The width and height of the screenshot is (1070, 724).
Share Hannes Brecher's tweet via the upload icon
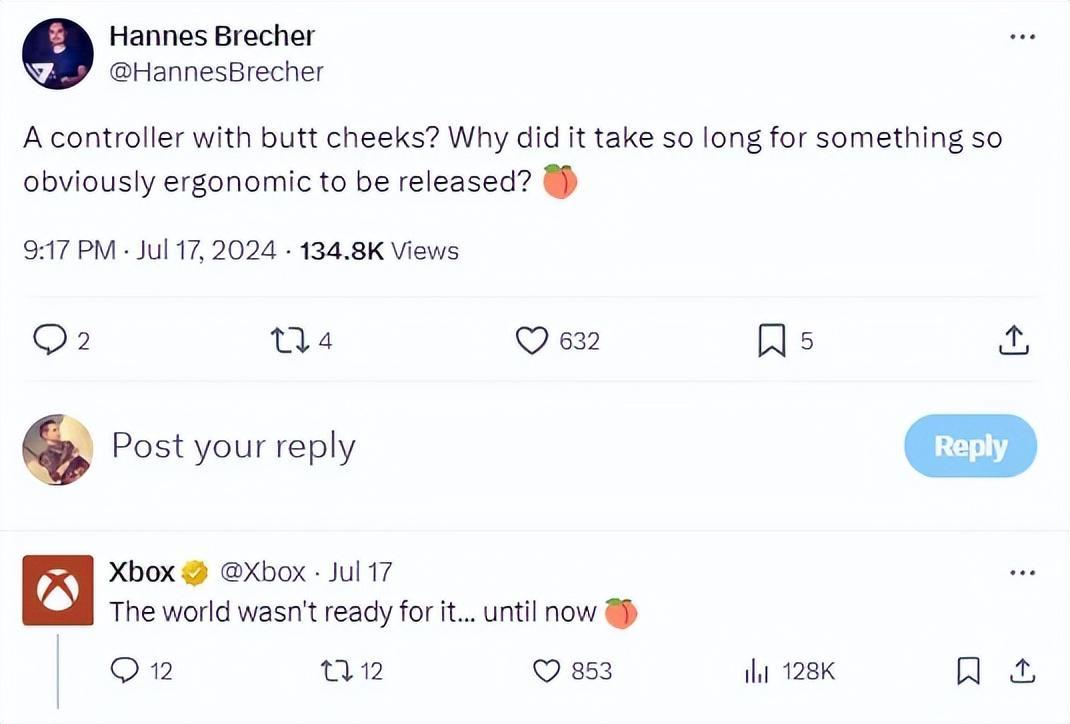[1013, 341]
